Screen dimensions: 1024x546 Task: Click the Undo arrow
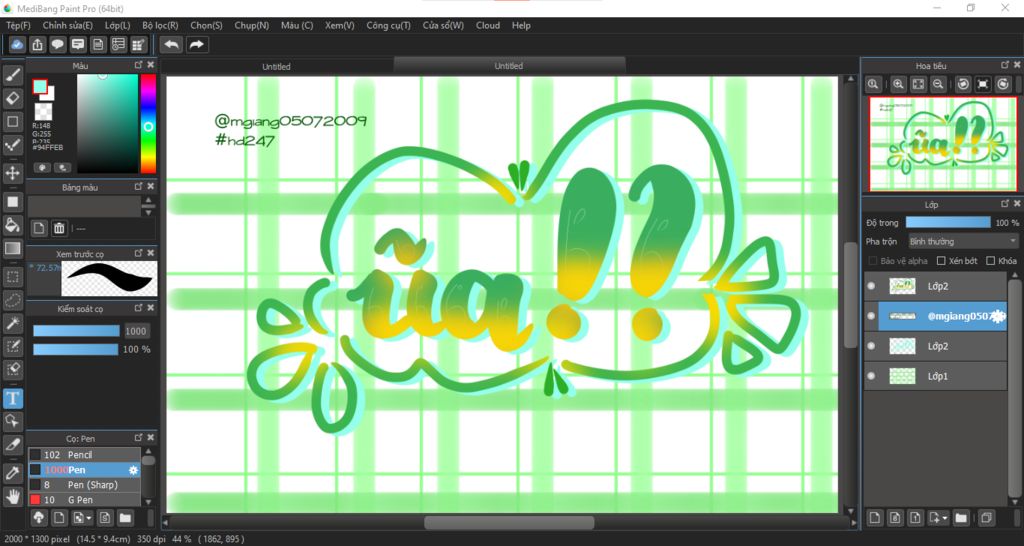coord(172,44)
